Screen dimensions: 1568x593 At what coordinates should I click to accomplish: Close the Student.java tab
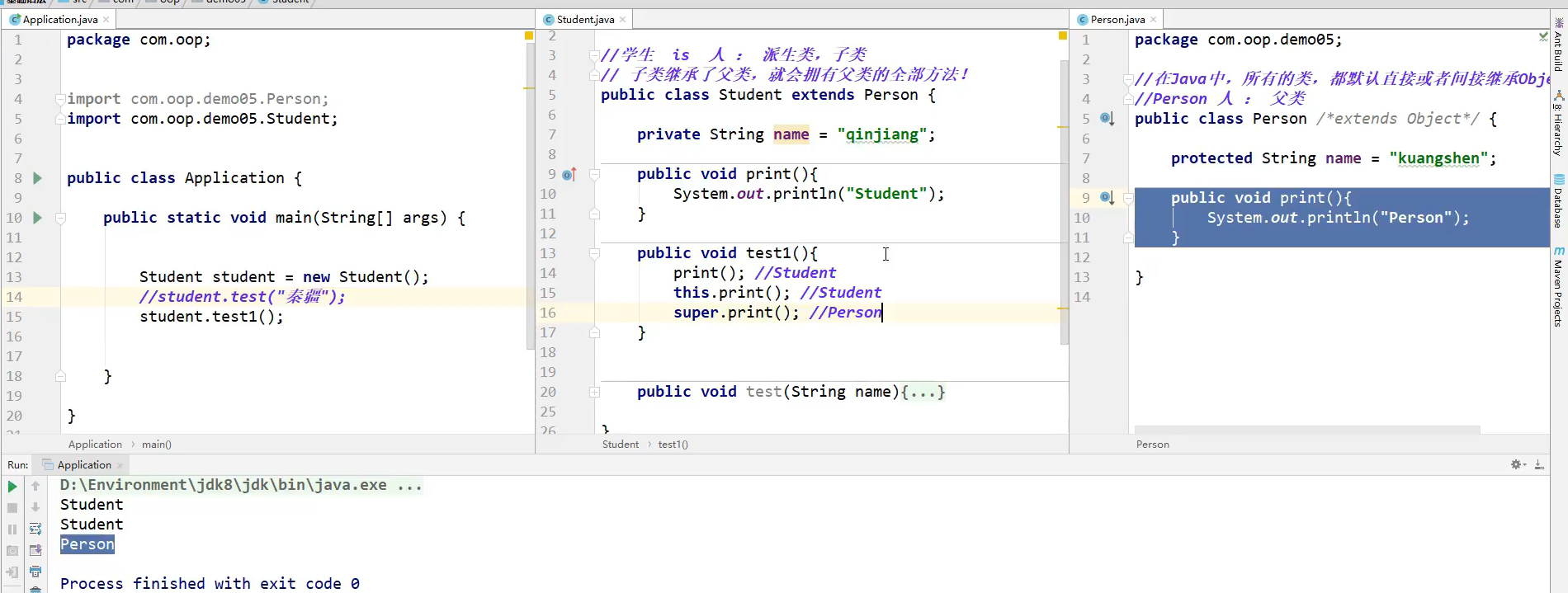(x=622, y=20)
